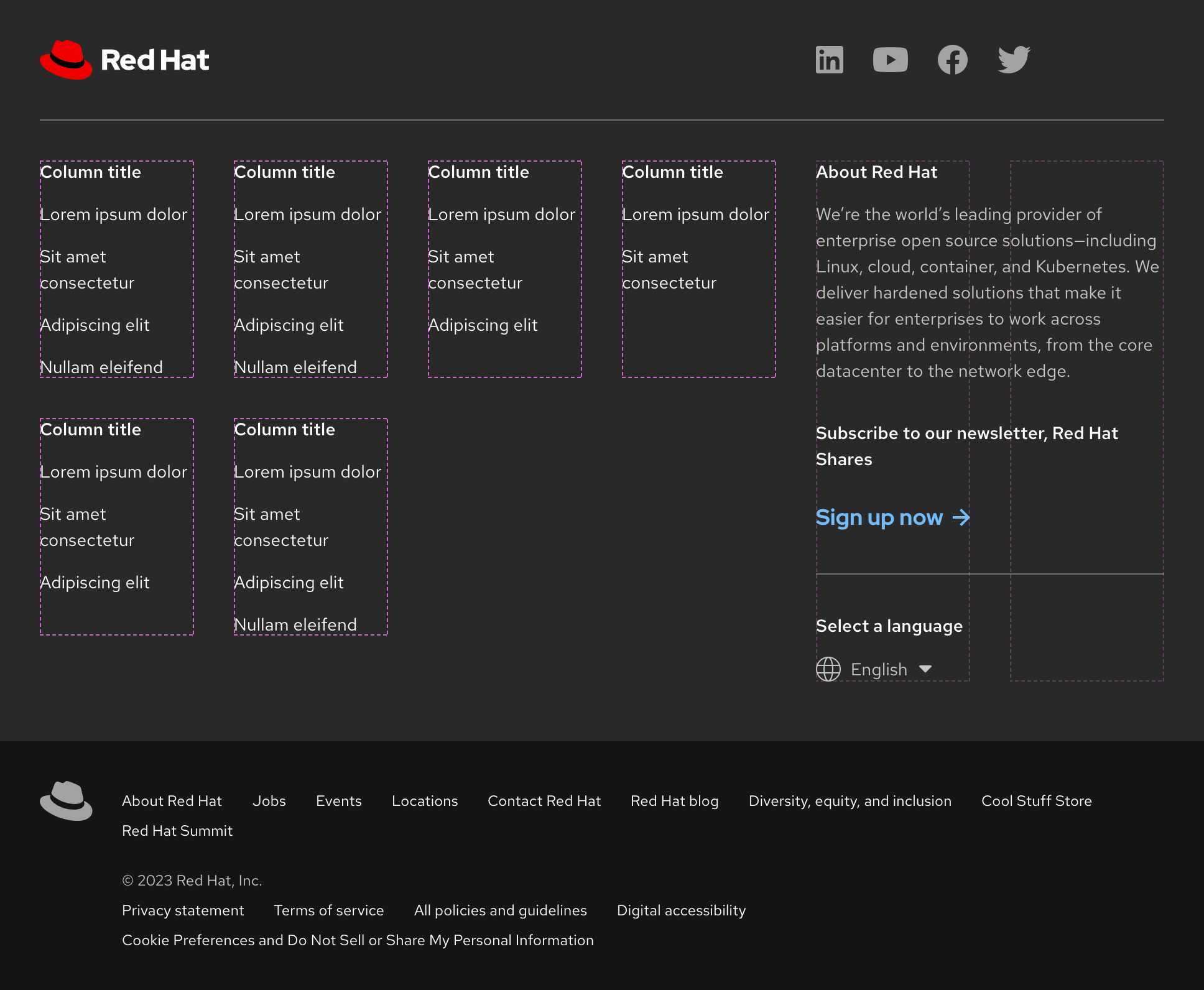Select Events in the footer navigation

pyautogui.click(x=338, y=801)
